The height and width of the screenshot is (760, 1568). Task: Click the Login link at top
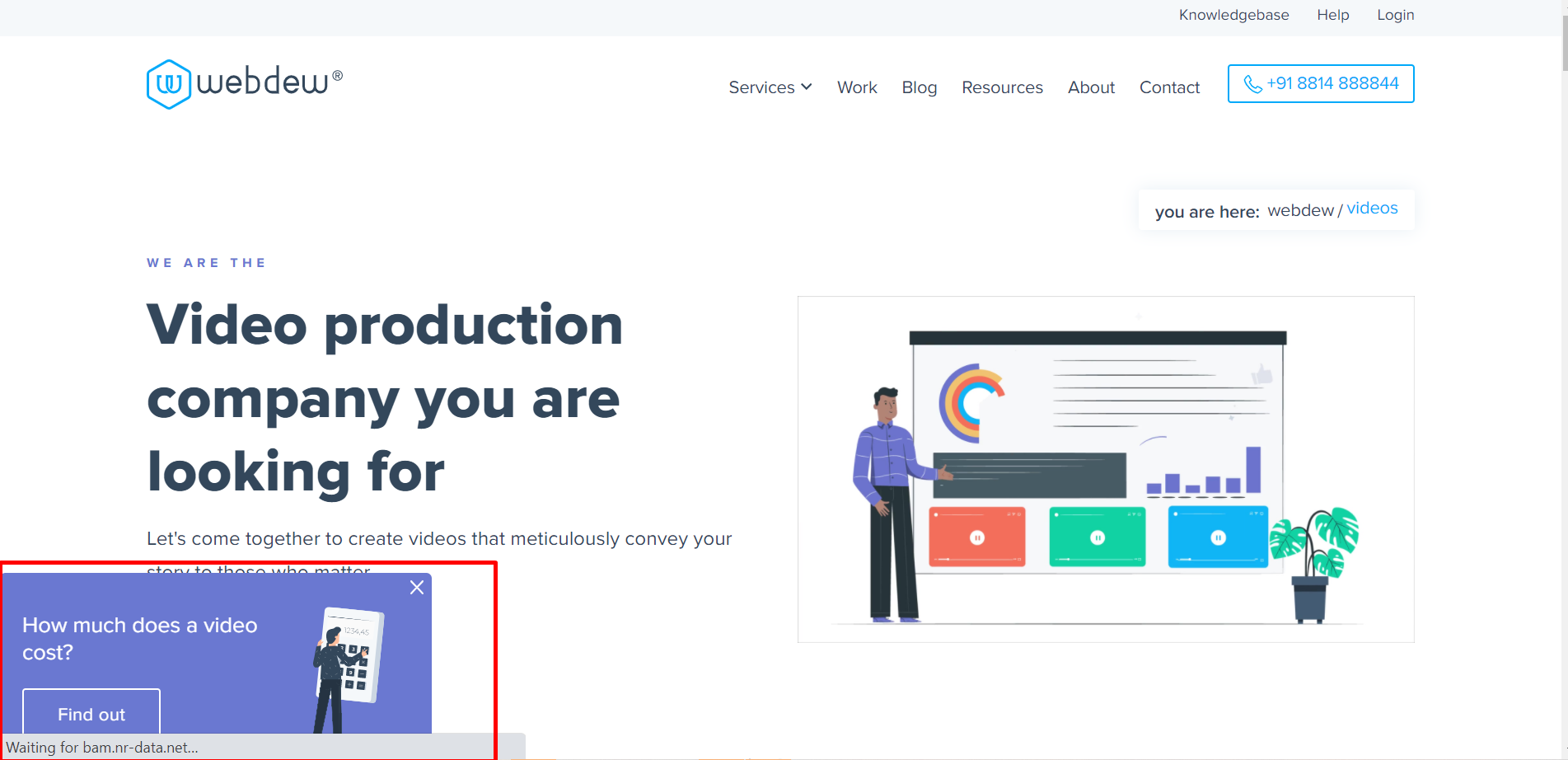(1395, 15)
